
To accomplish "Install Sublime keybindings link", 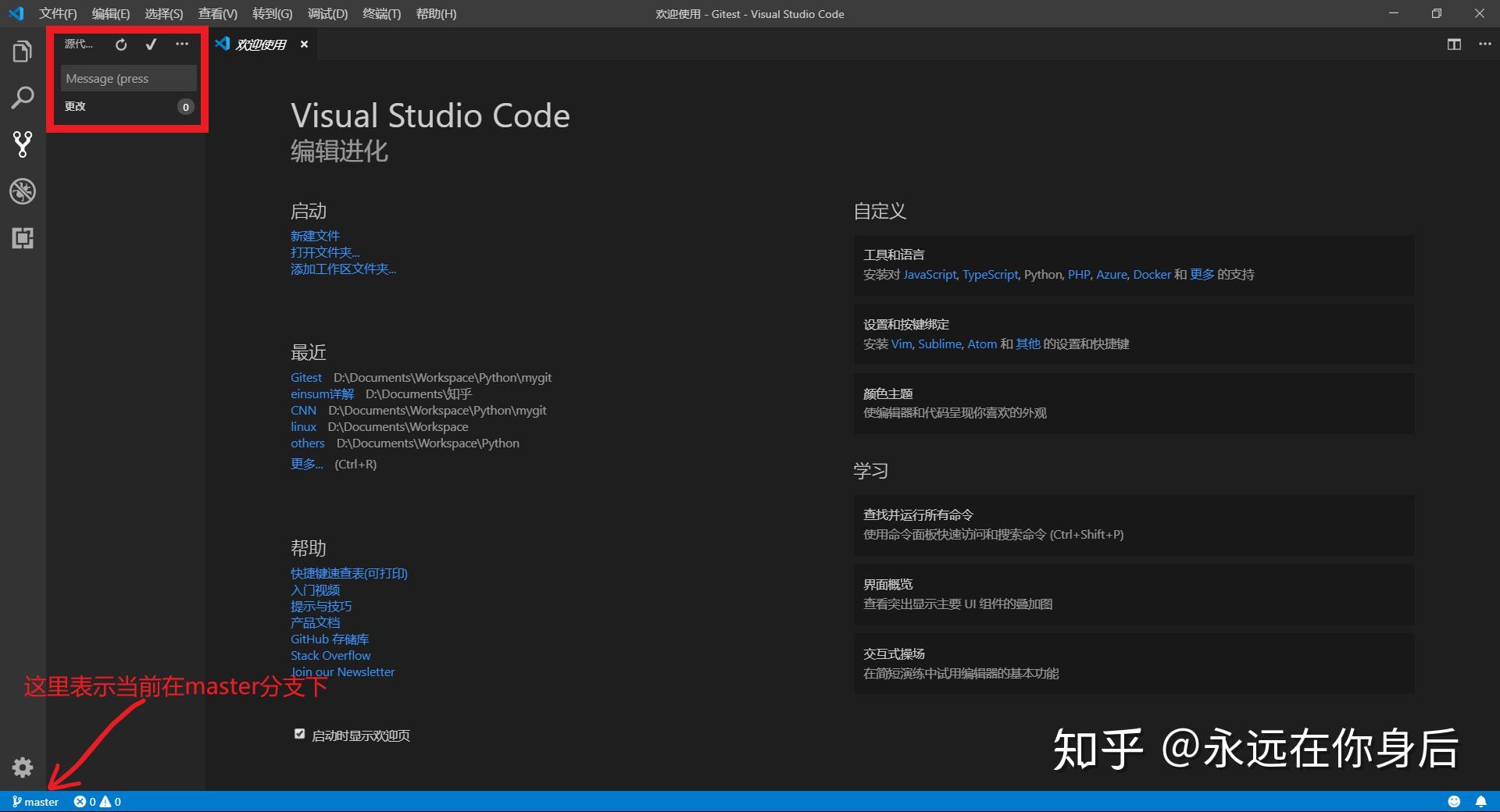I will point(940,344).
